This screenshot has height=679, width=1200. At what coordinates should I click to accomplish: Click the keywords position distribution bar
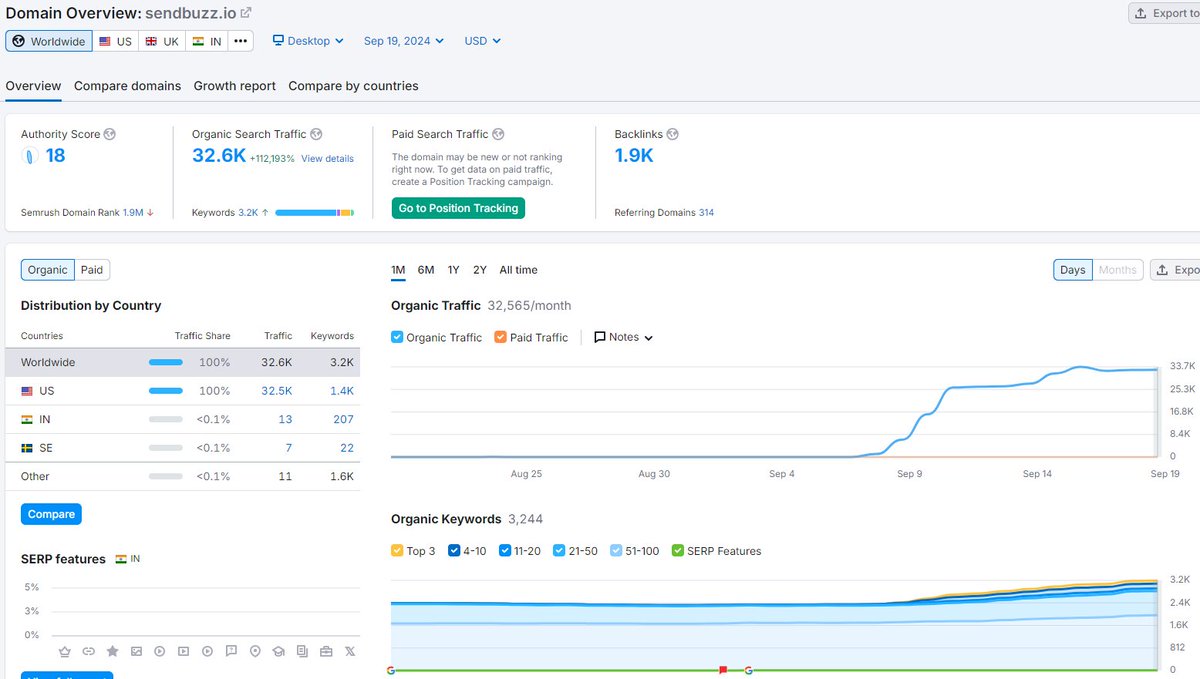(314, 213)
